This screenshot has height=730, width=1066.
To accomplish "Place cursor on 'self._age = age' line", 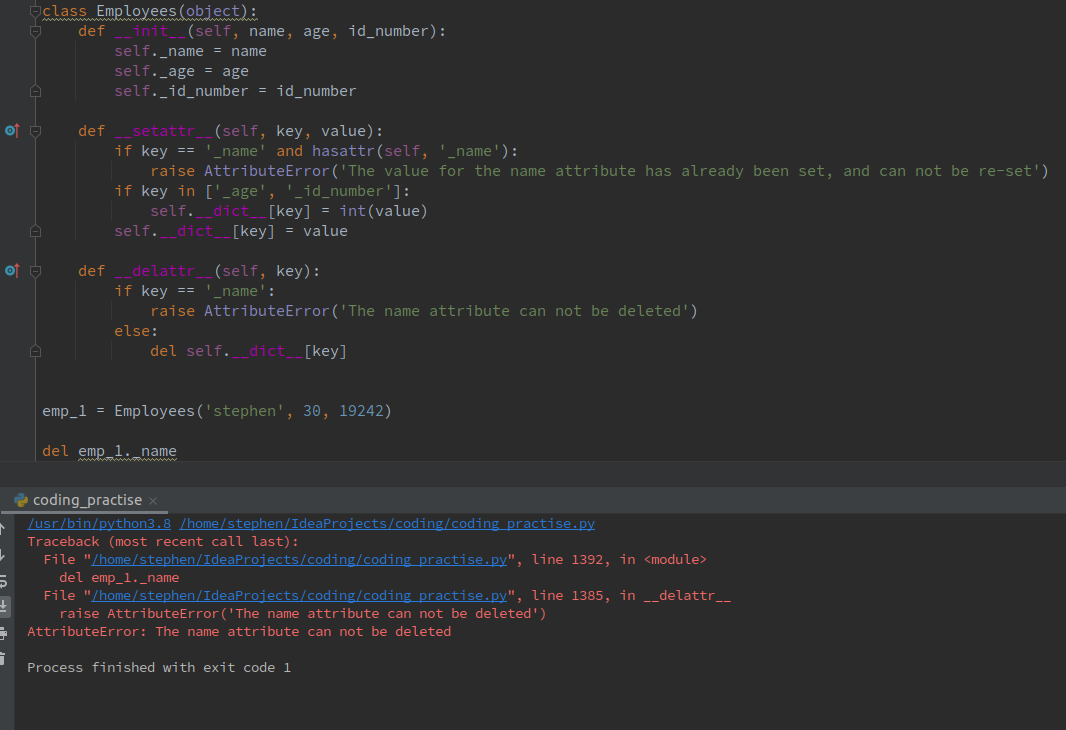I will (182, 71).
